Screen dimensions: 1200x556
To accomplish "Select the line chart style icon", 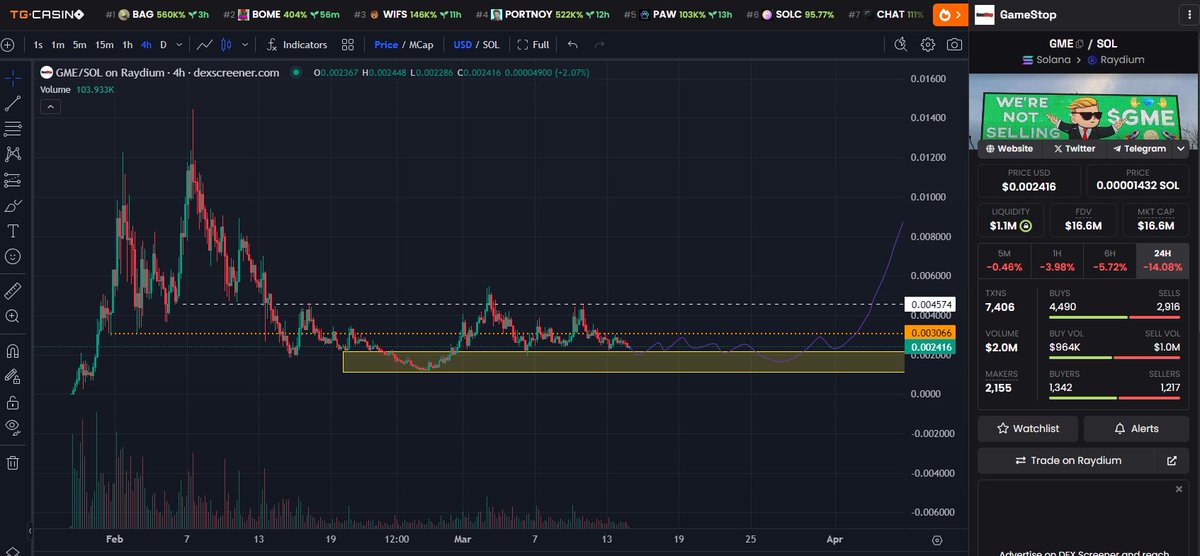I will pos(204,45).
